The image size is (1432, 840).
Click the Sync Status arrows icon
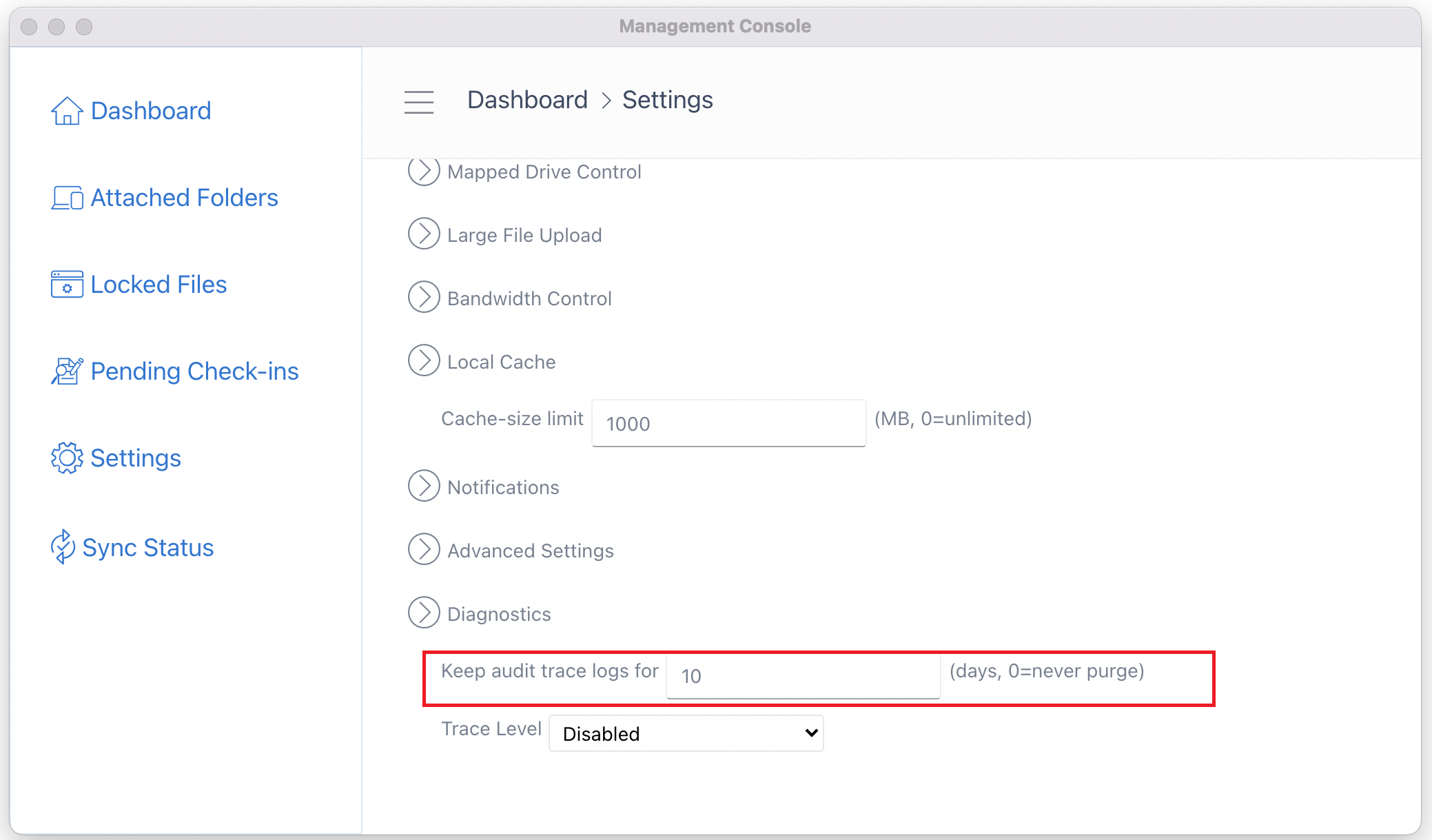tap(63, 547)
